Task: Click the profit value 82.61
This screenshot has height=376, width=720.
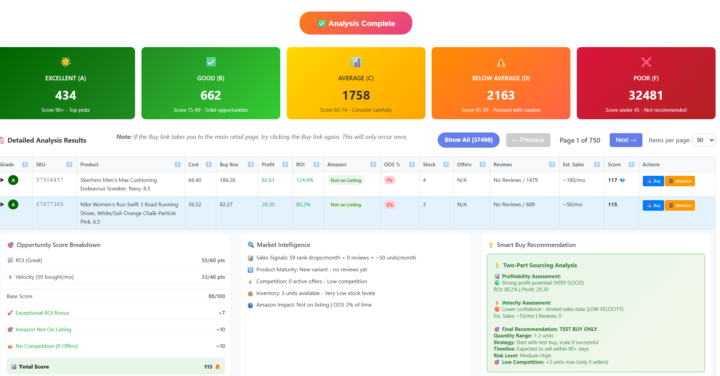Action: click(x=268, y=180)
